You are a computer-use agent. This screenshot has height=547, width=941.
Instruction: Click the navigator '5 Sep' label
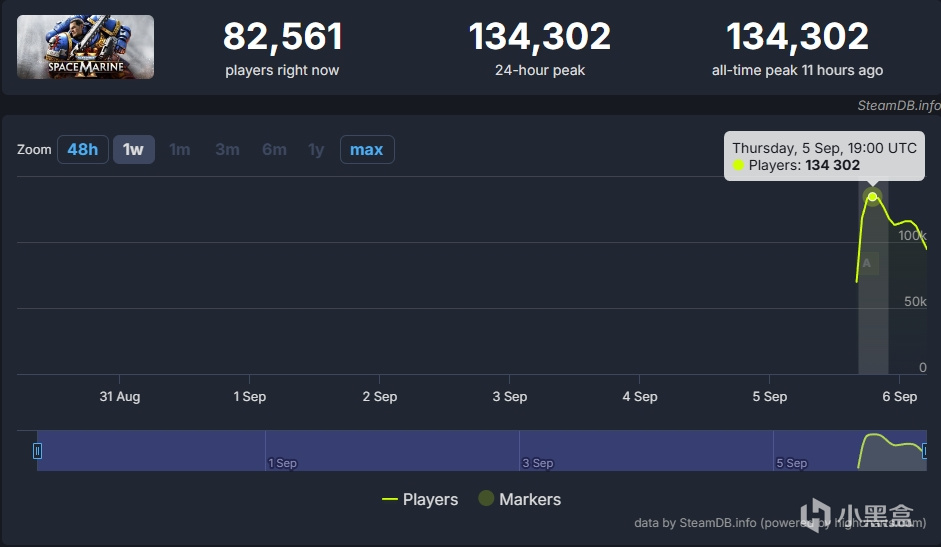pyautogui.click(x=792, y=463)
